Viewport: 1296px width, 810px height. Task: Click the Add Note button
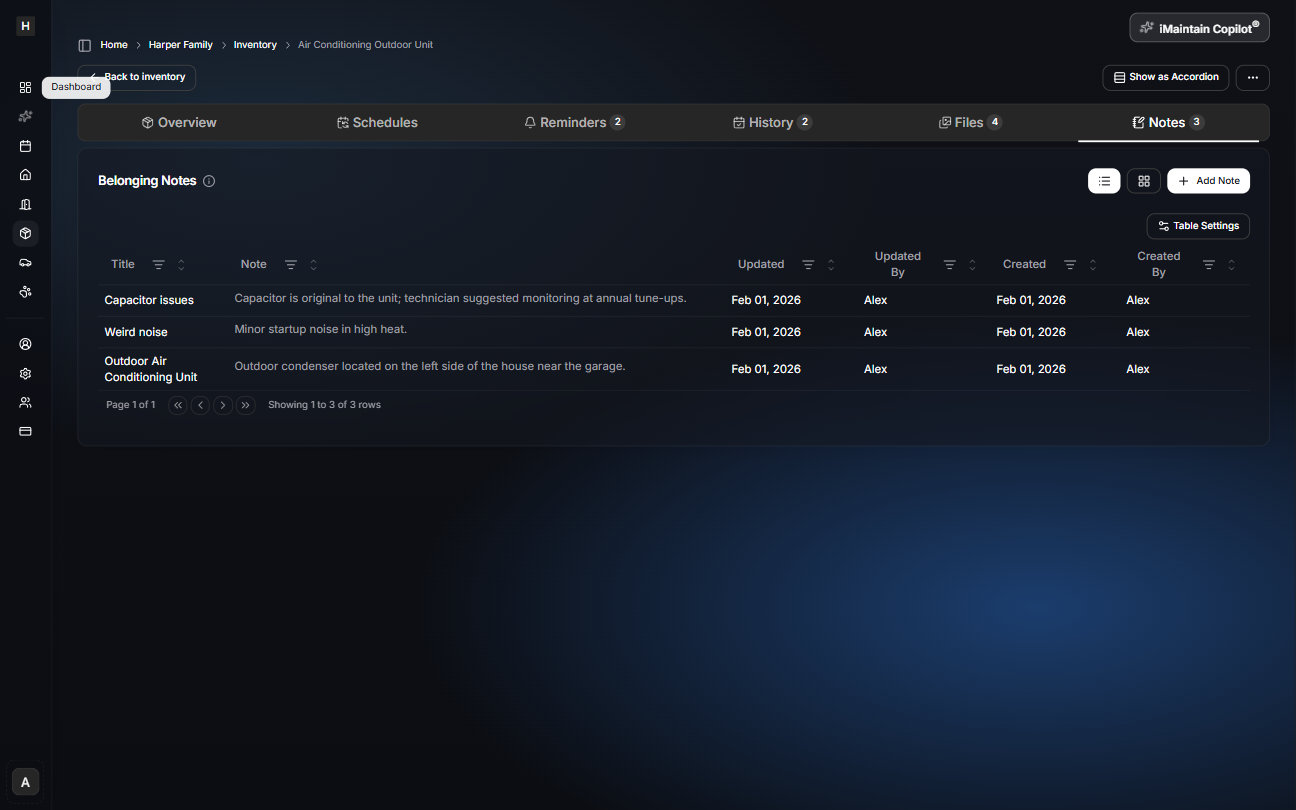[1208, 181]
